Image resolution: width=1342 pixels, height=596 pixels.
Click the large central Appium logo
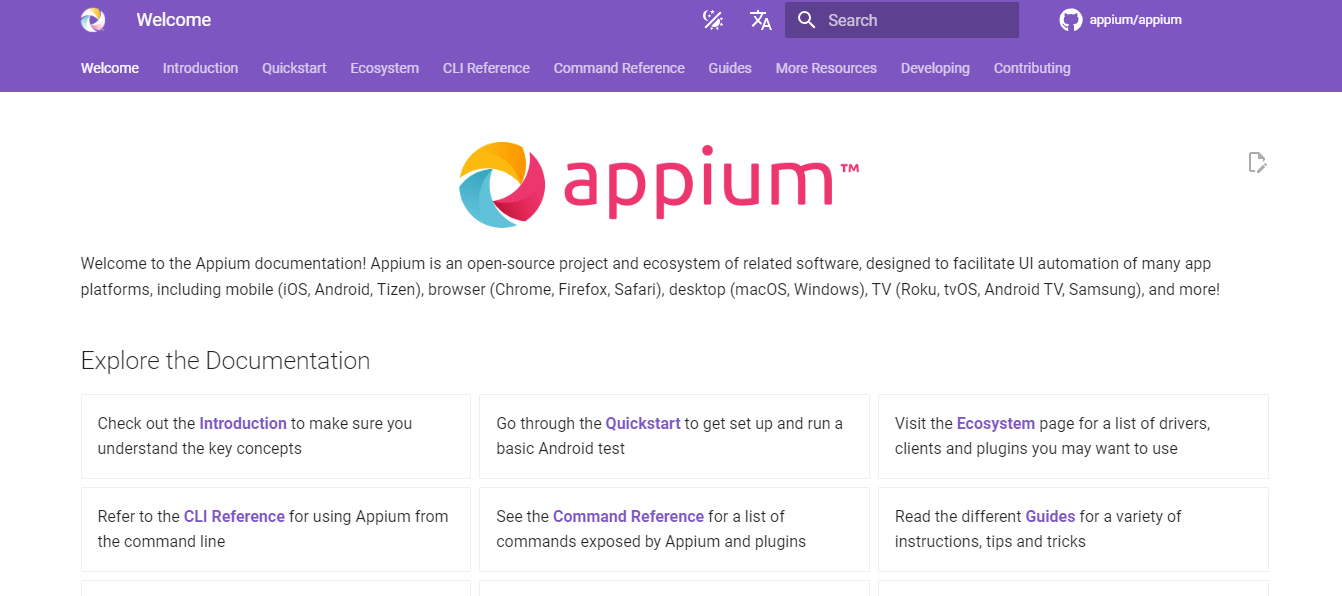coord(658,185)
